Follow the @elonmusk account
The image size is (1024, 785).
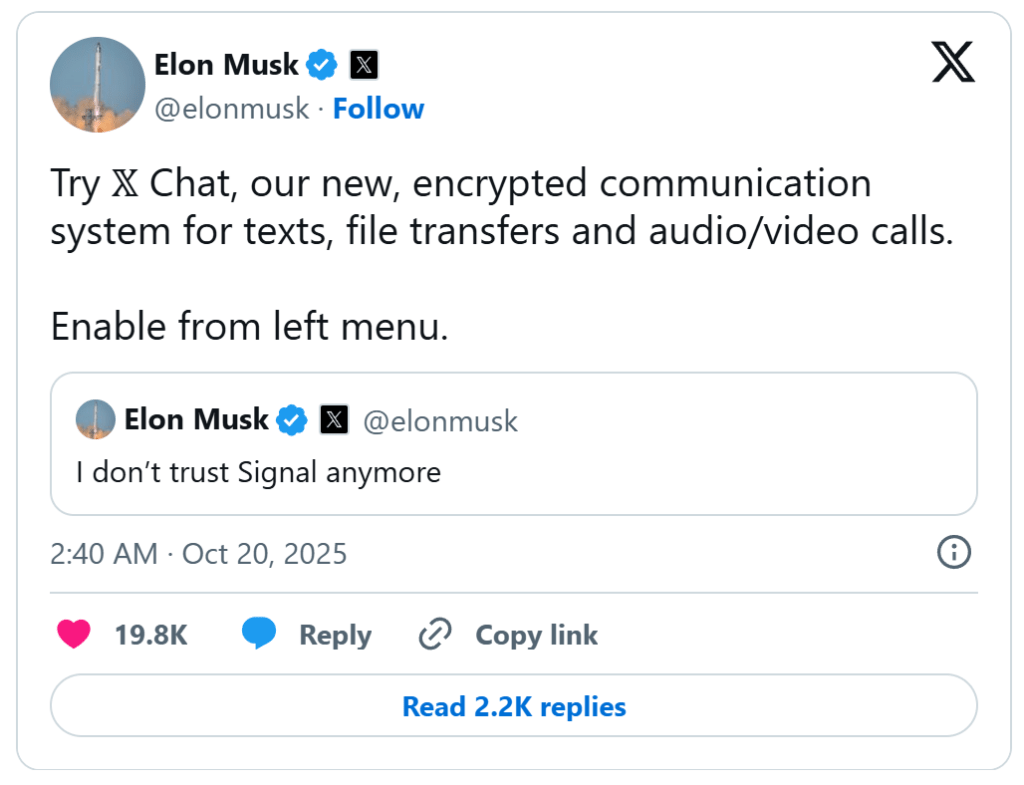378,108
